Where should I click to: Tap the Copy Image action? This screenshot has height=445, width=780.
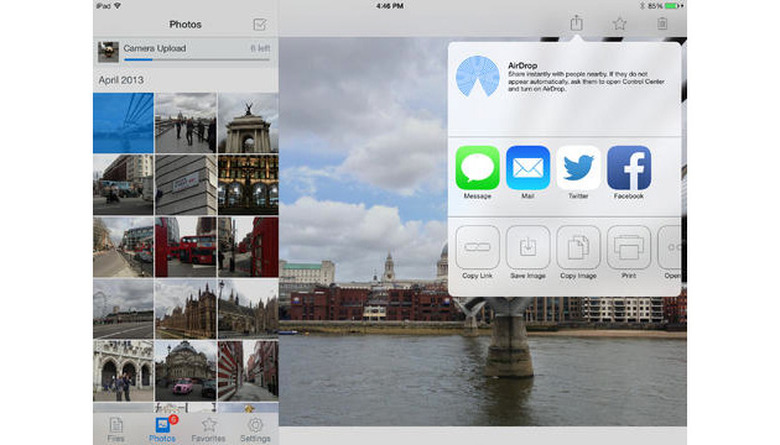[578, 247]
